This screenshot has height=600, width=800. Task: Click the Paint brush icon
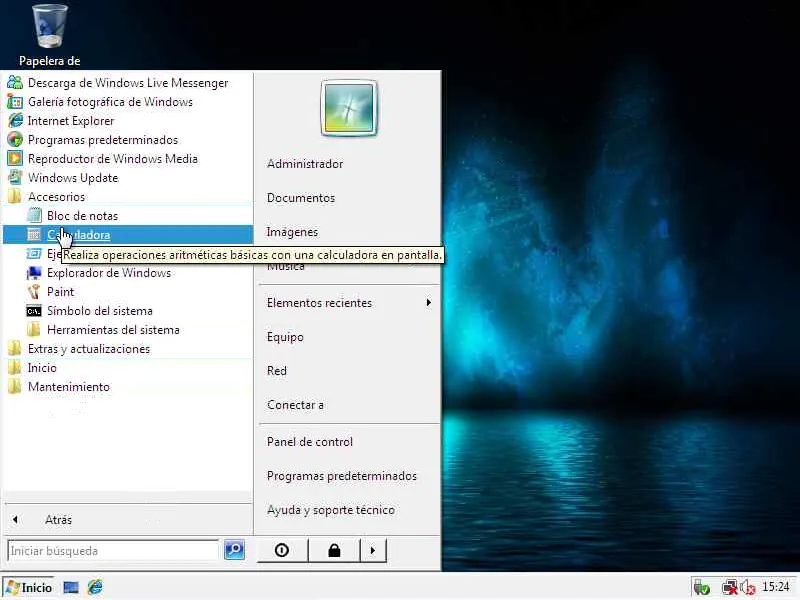pos(34,292)
